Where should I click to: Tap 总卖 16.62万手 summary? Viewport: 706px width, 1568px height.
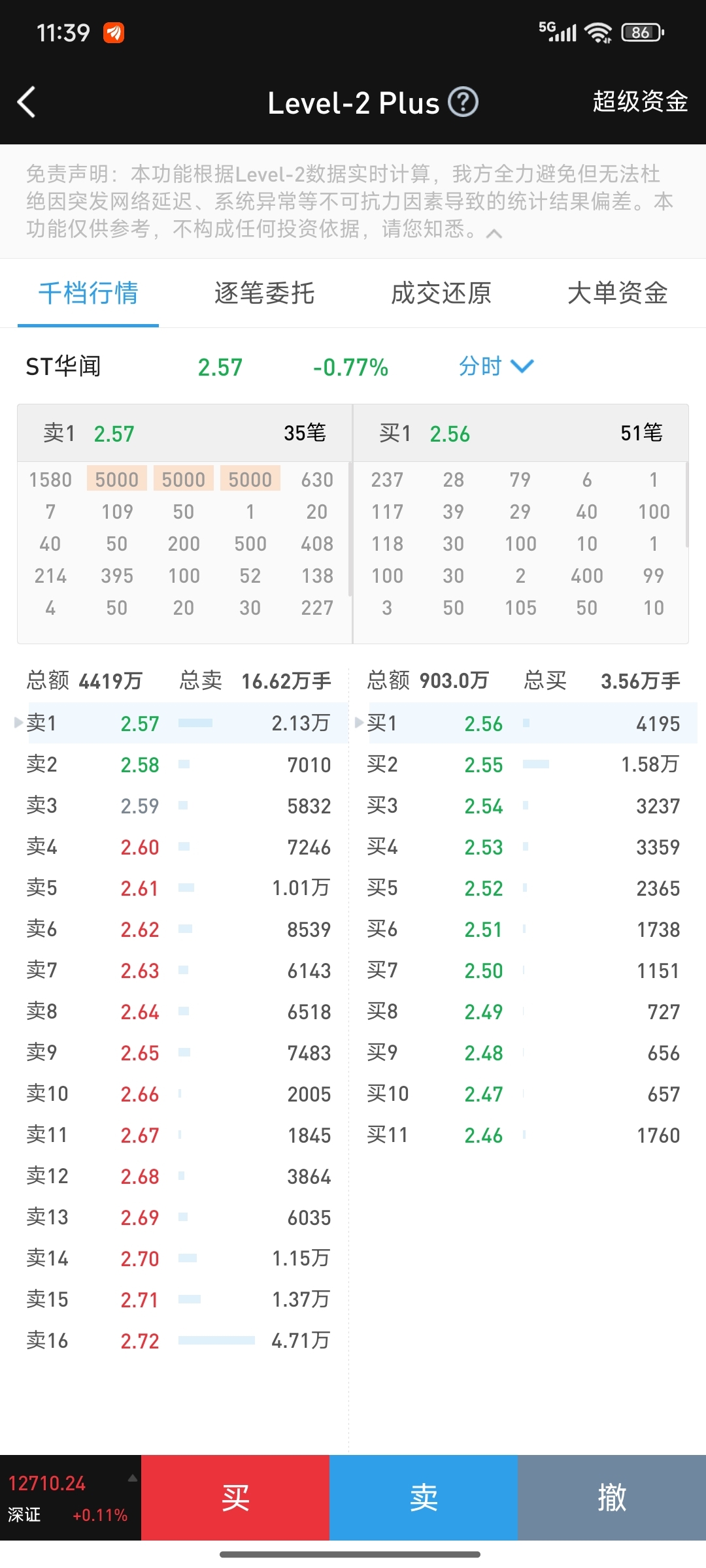click(255, 681)
